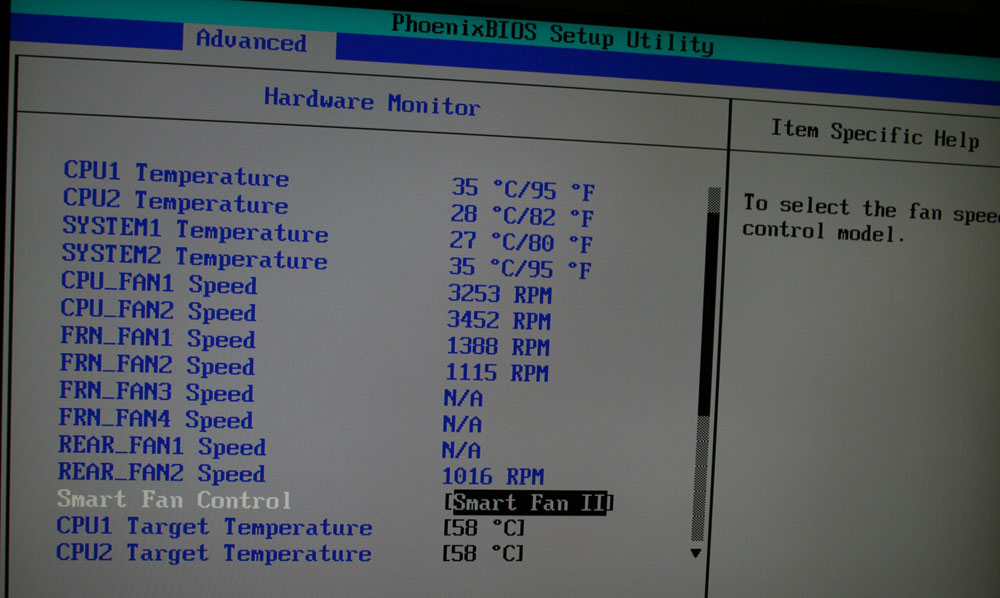Screen dimensions: 1000x598
Task: Click the REAR_FAN2 Speed label
Action: [x=161, y=472]
